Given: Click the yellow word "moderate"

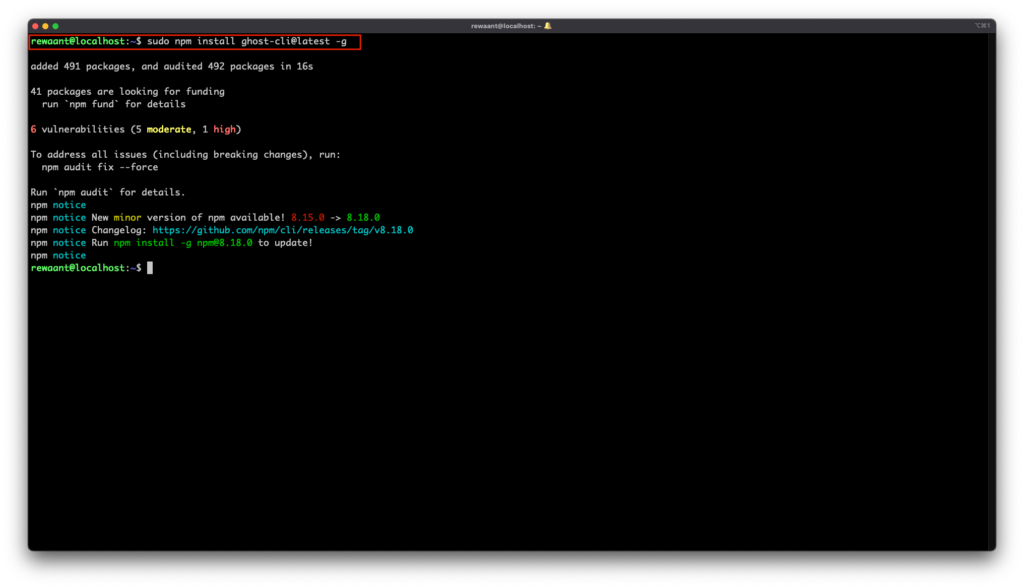Looking at the screenshot, I should [x=169, y=129].
